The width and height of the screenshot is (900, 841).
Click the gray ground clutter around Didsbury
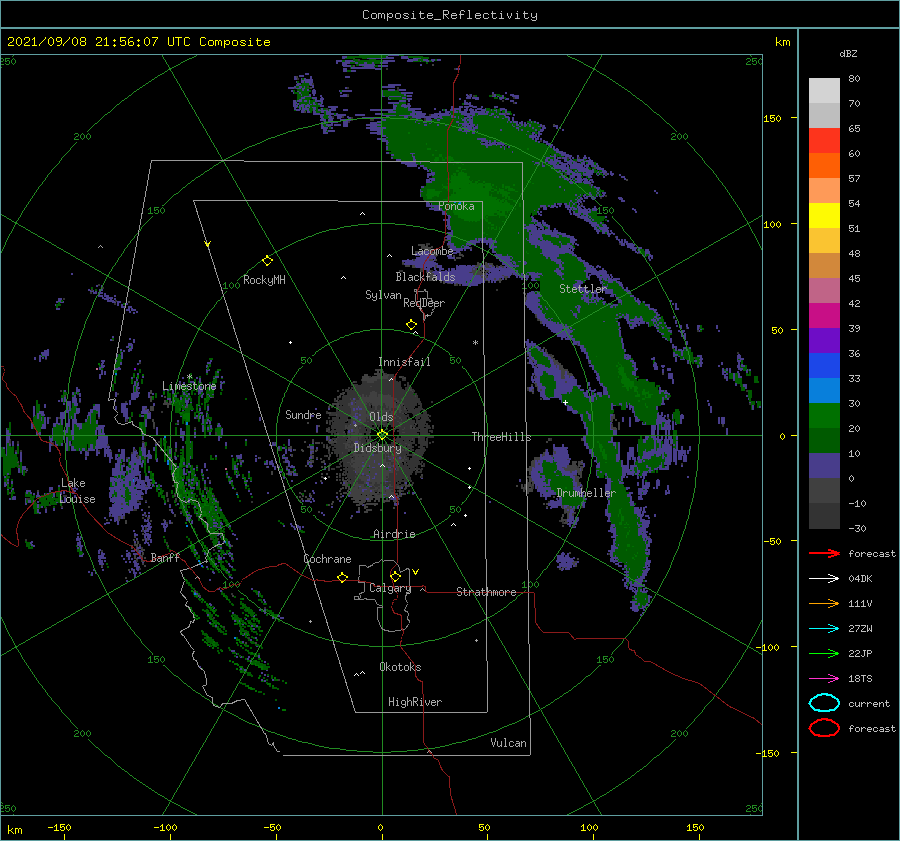pos(379,439)
